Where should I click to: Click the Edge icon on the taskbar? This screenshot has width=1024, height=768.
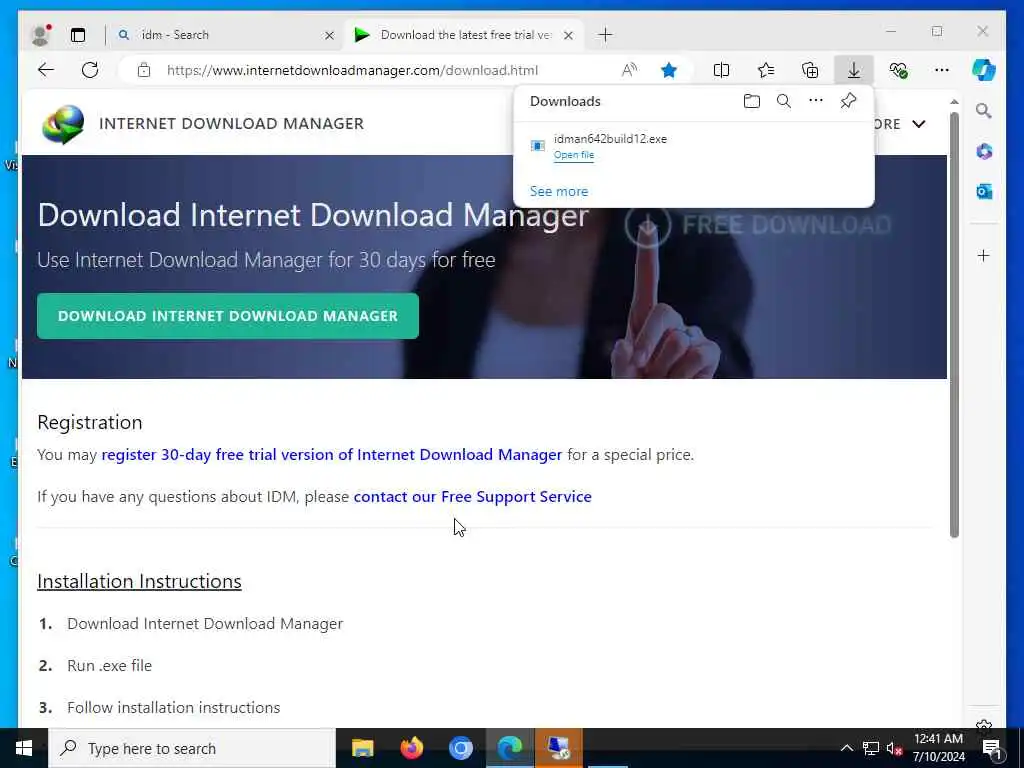[x=509, y=748]
